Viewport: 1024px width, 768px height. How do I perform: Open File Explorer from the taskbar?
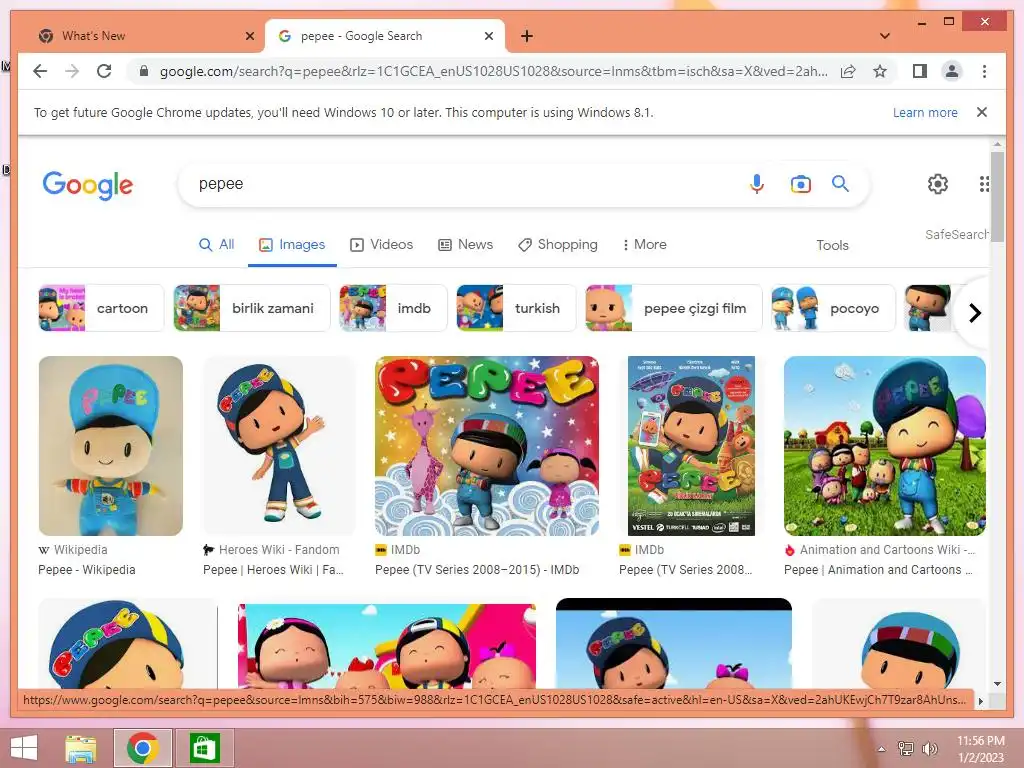[x=81, y=748]
